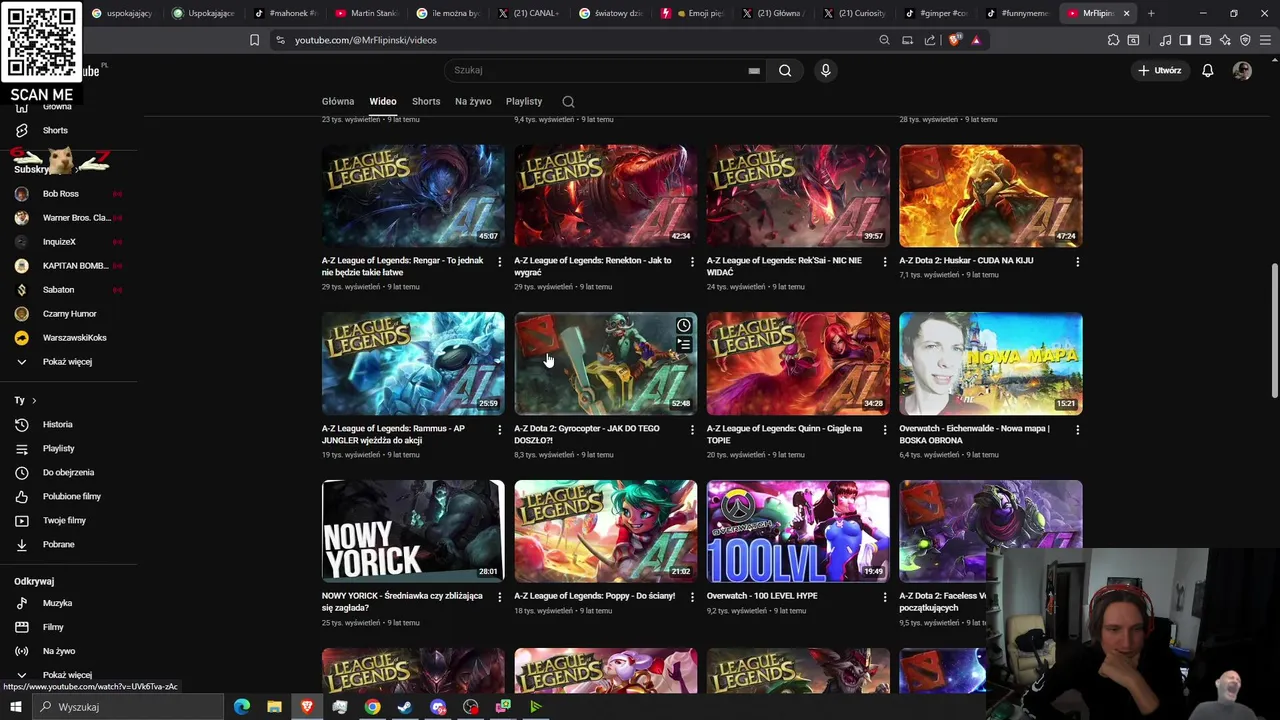Open Leo AI sparkle icon
Viewport: 1280px width, 720px height.
click(x=1225, y=40)
